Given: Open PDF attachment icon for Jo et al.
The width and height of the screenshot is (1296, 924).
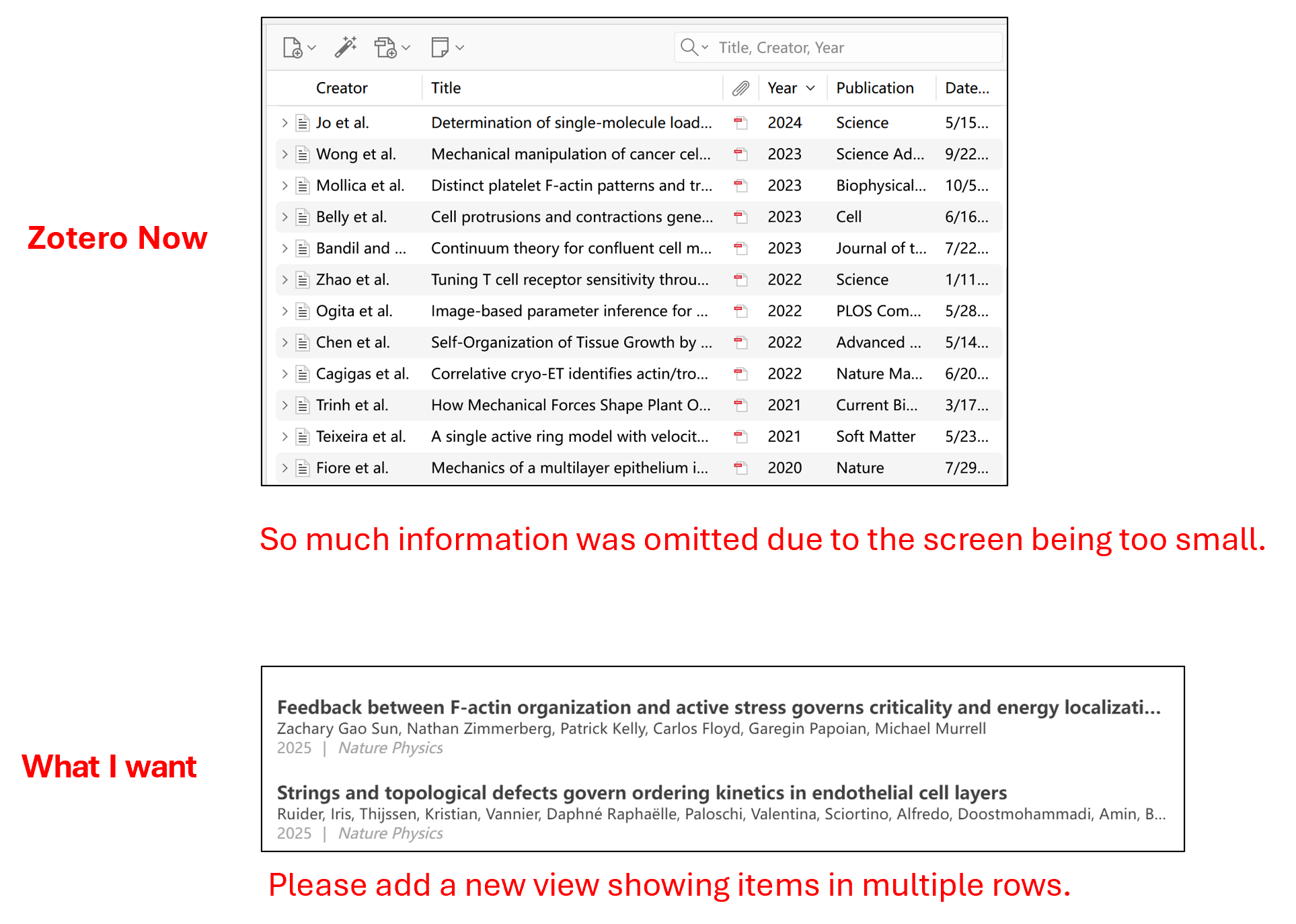Looking at the screenshot, I should 740,123.
